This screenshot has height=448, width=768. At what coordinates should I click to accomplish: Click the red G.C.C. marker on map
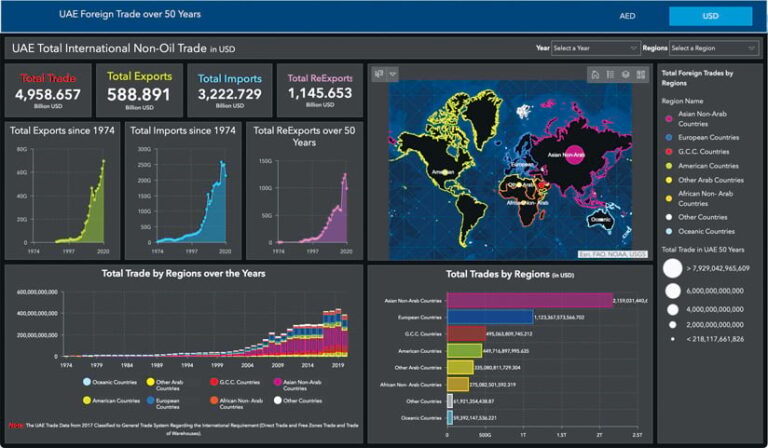(x=542, y=186)
